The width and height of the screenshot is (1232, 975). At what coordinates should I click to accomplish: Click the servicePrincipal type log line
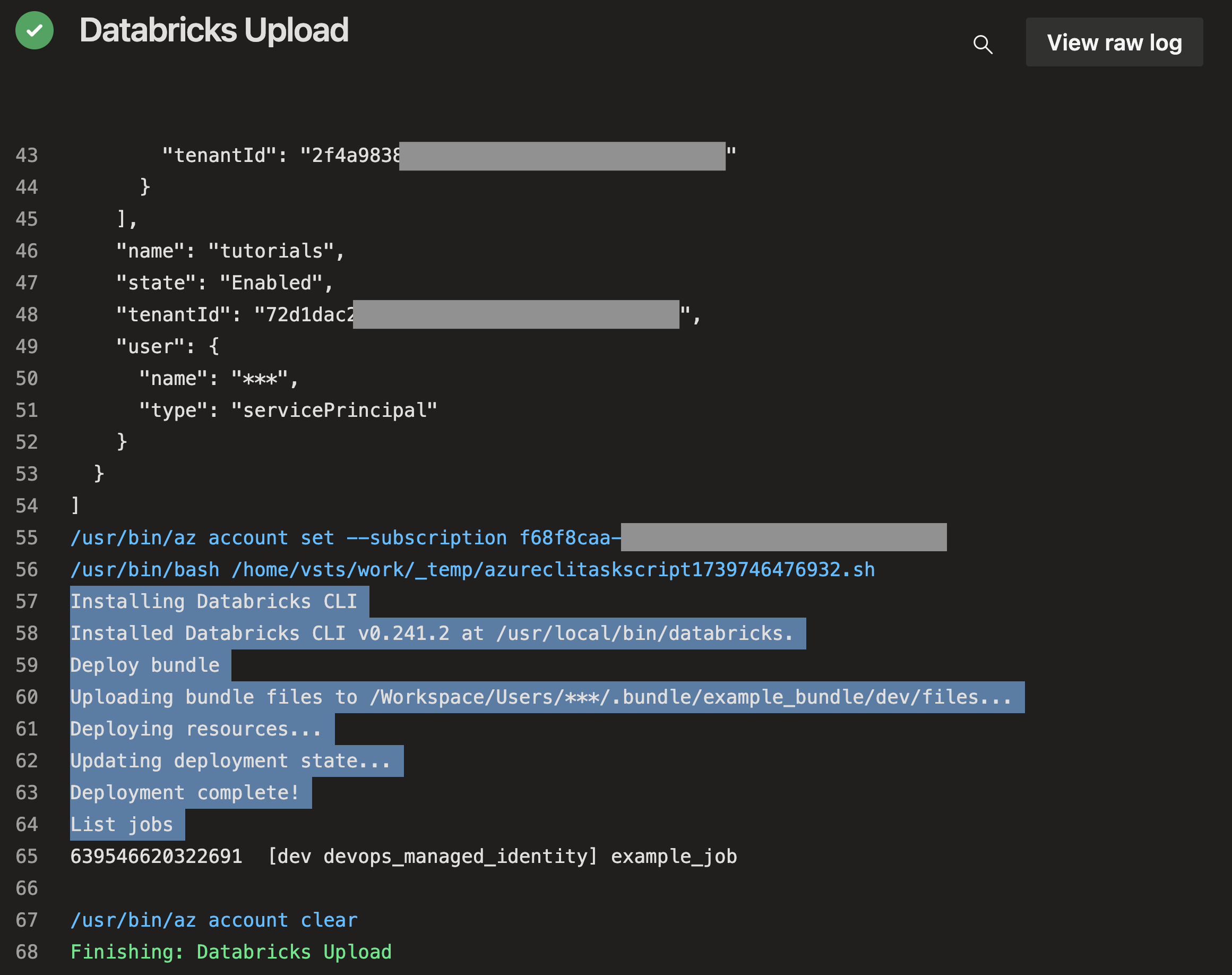288,410
